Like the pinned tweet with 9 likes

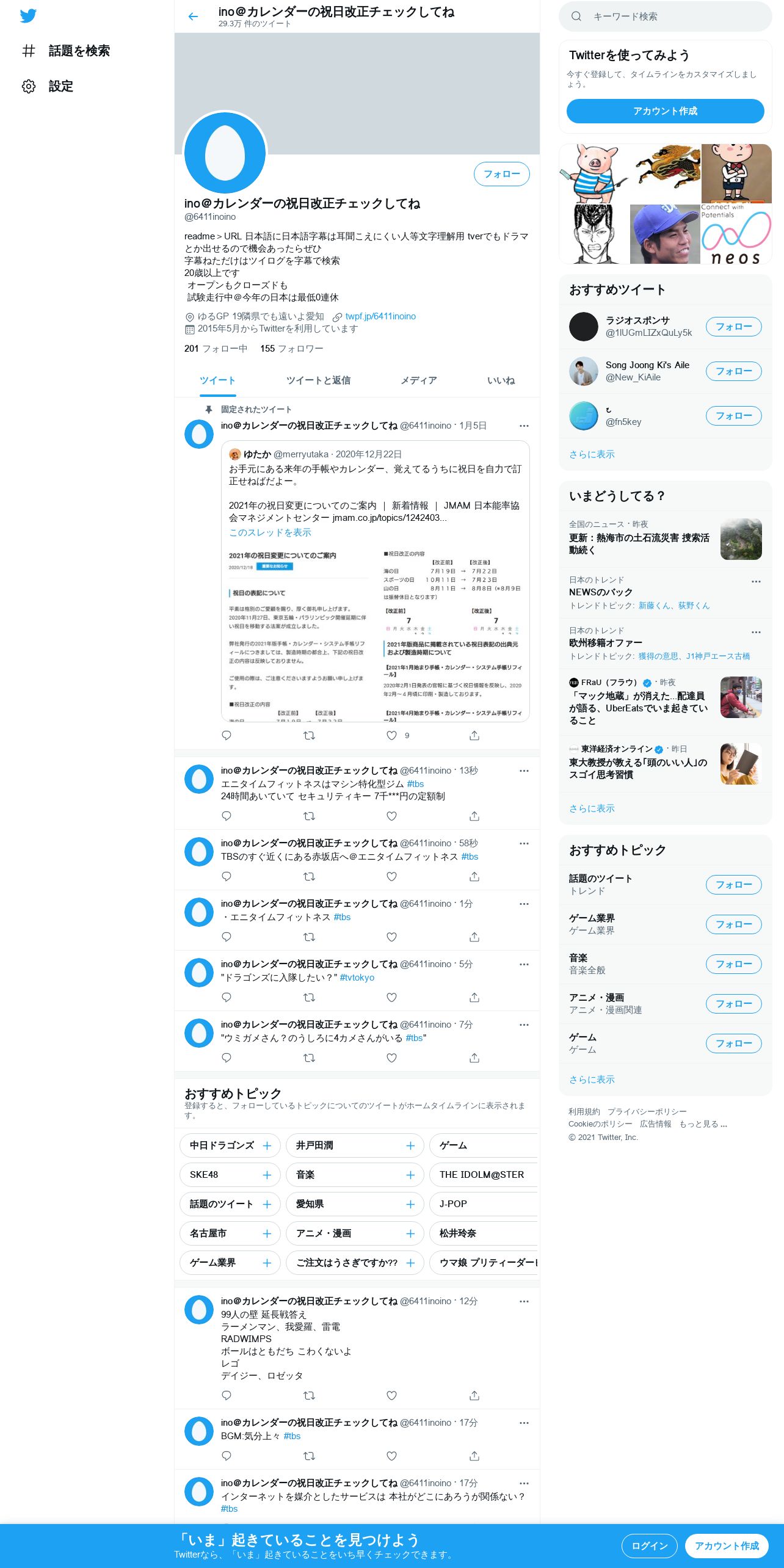tap(392, 735)
